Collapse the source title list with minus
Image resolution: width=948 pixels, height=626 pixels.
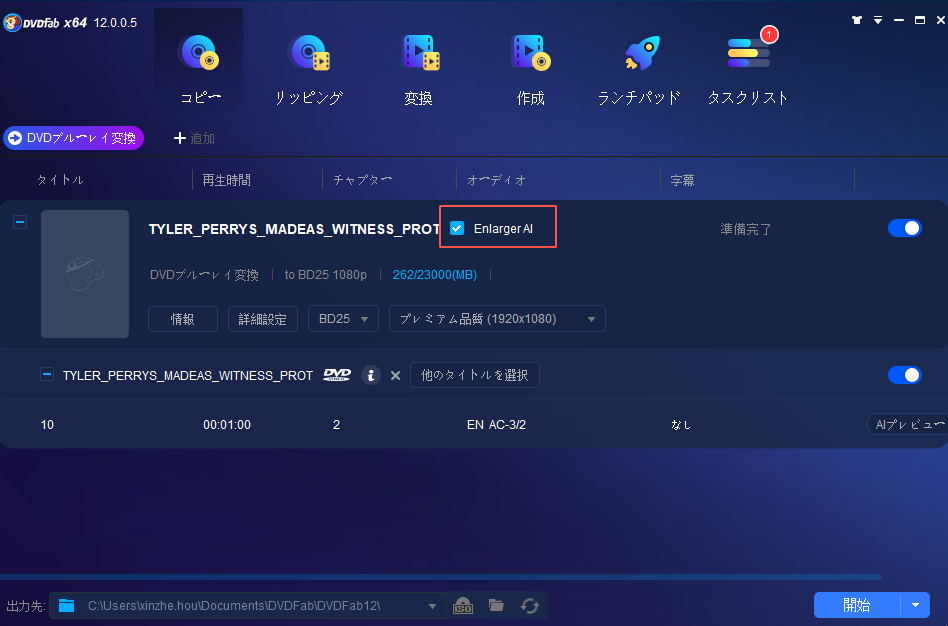click(46, 375)
